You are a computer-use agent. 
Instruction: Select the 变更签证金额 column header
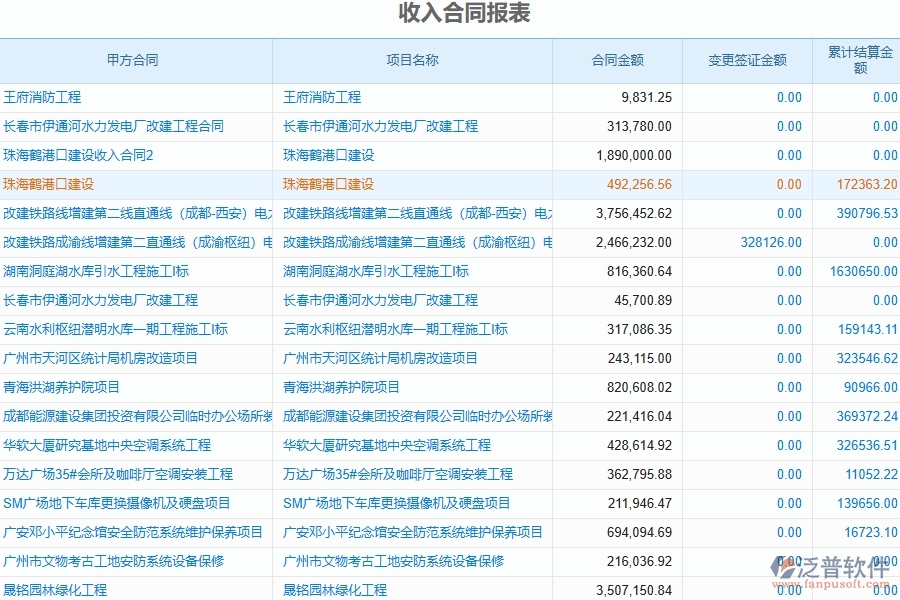pyautogui.click(x=746, y=60)
